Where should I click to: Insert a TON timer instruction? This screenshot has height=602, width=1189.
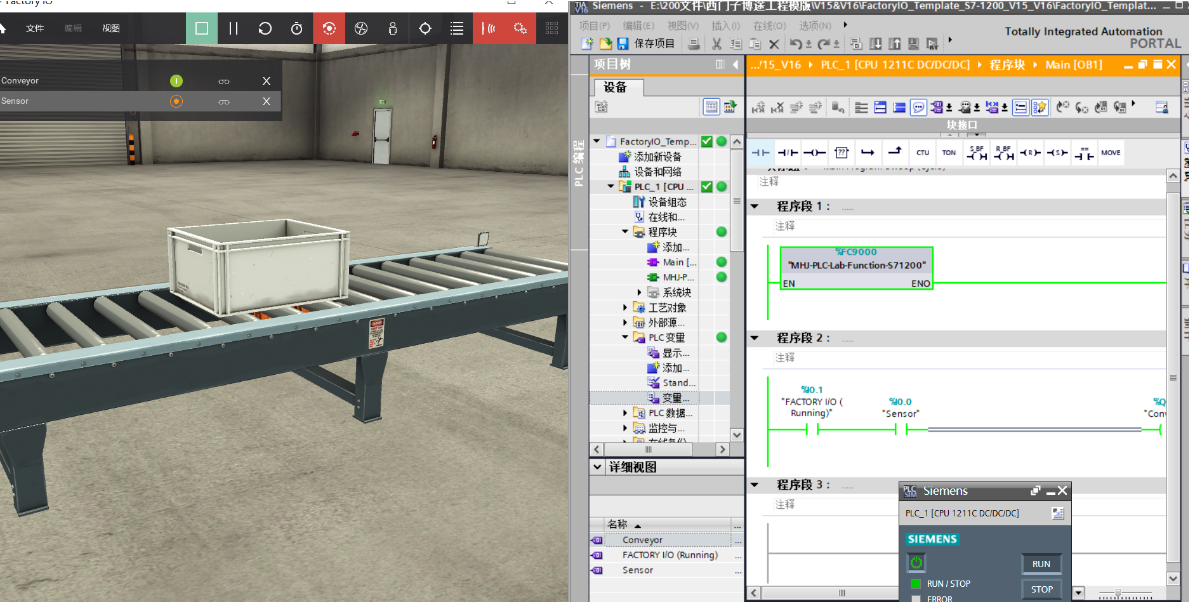tap(948, 153)
